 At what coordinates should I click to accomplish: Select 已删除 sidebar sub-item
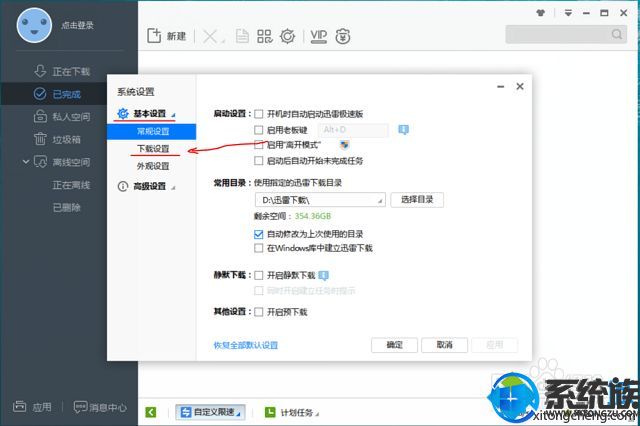tap(66, 207)
